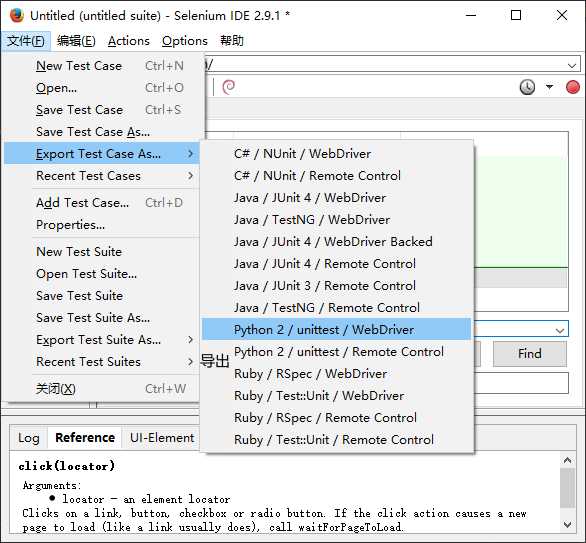This screenshot has height=543, width=586.
Task: Select Open... from the file menu
Action: pos(102,88)
